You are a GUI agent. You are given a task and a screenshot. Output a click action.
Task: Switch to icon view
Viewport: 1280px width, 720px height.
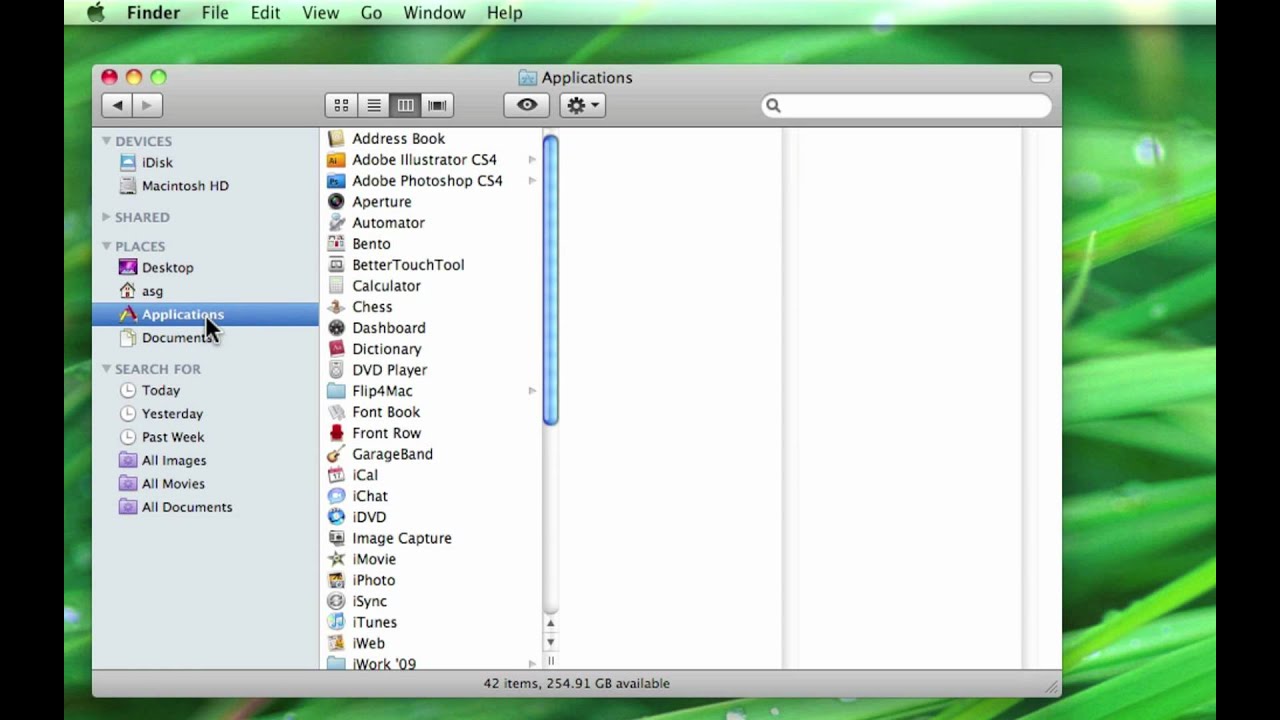coord(341,105)
